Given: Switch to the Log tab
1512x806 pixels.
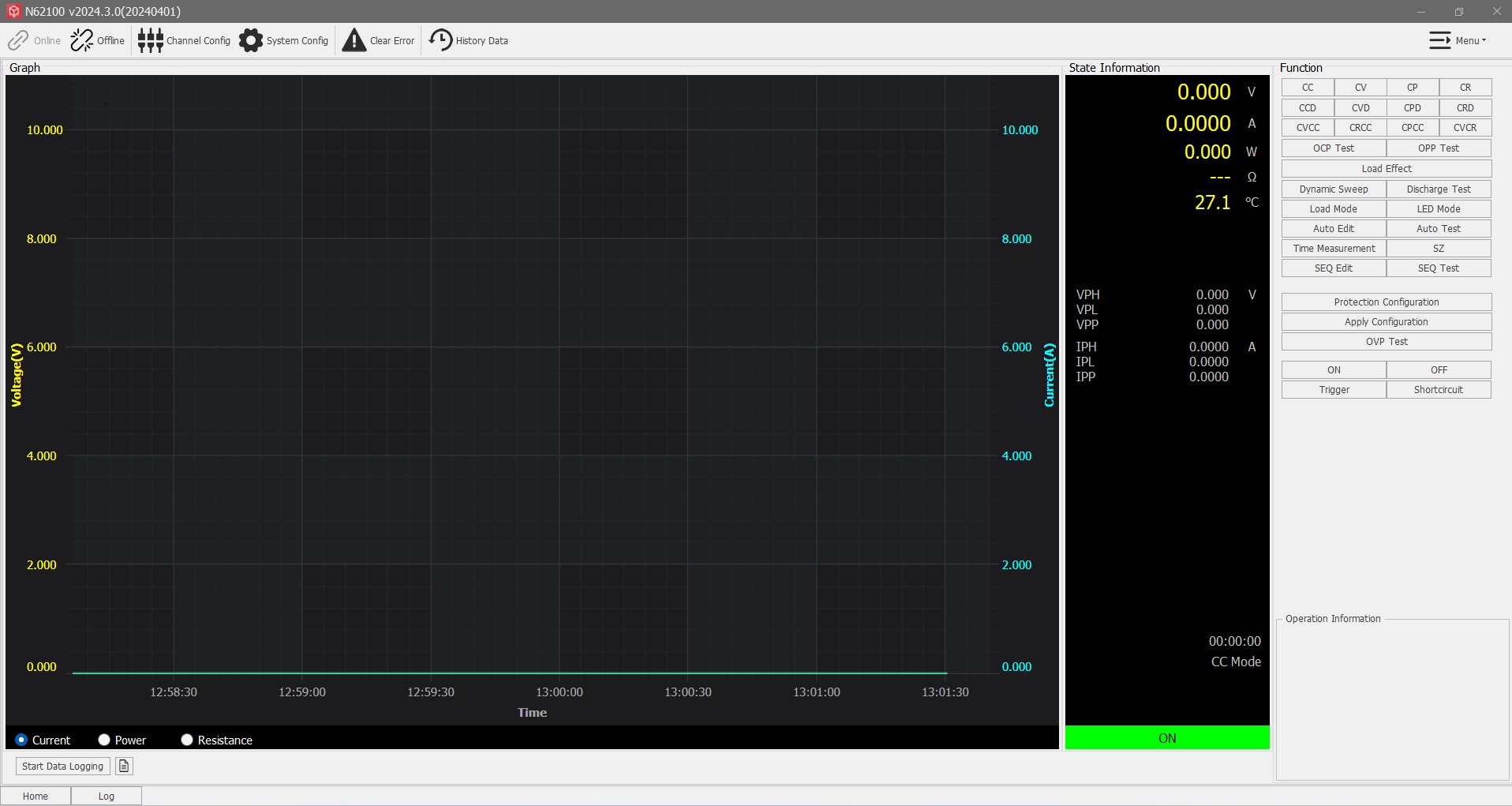Looking at the screenshot, I should 107,796.
